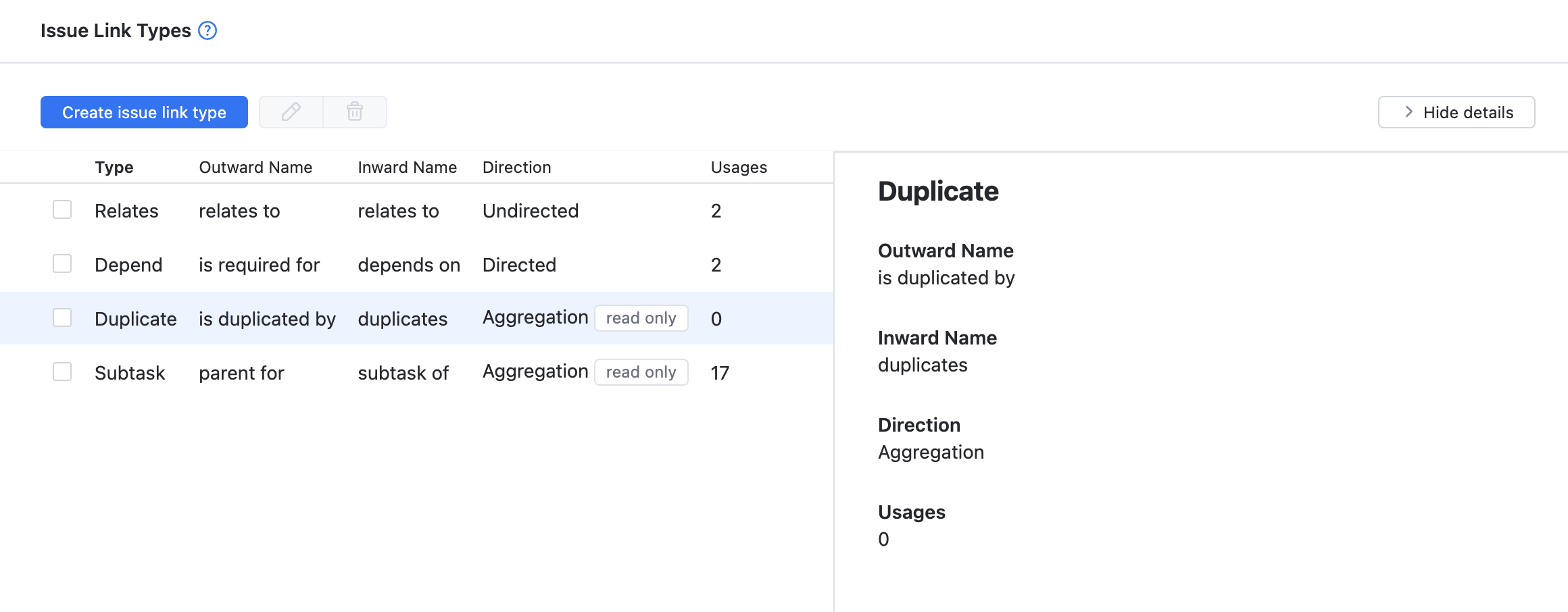
Task: Sort the table by the Usages column header
Action: pos(738,167)
